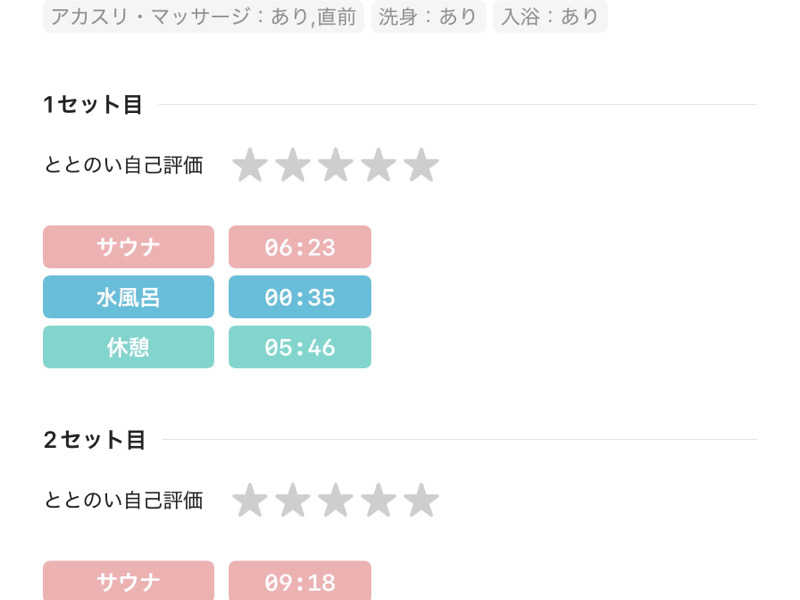Select the 水風呂 label in set 1
Image resolution: width=800 pixels, height=600 pixels.
(x=128, y=297)
